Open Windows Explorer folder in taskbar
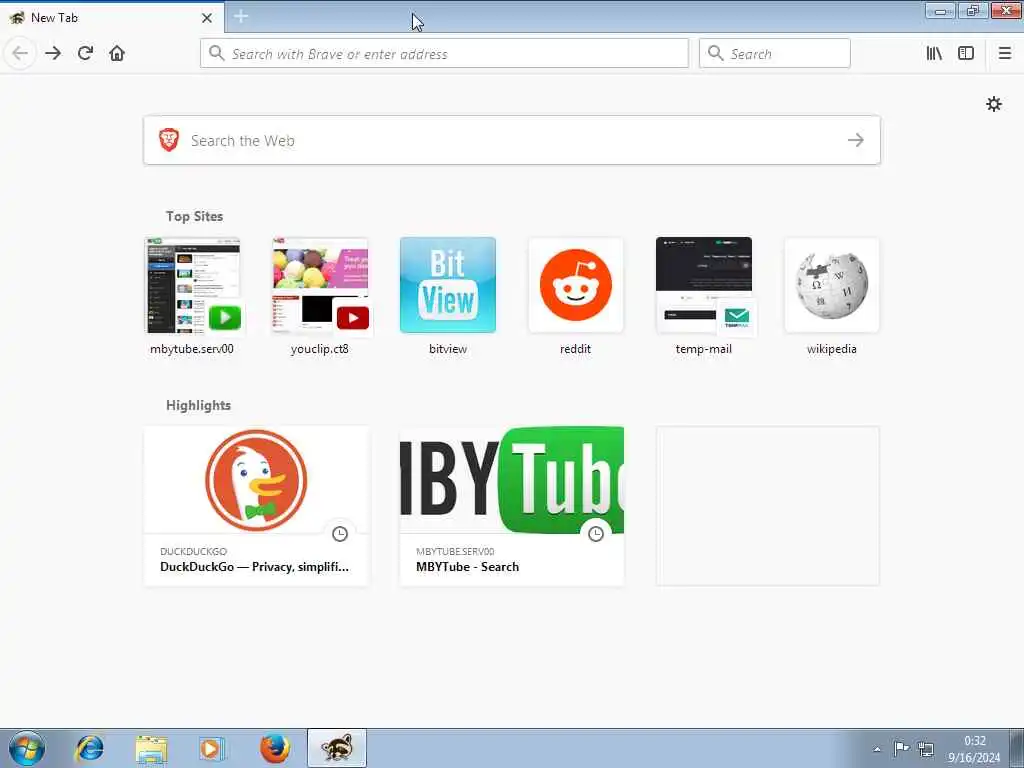The image size is (1024, 768). tap(152, 748)
